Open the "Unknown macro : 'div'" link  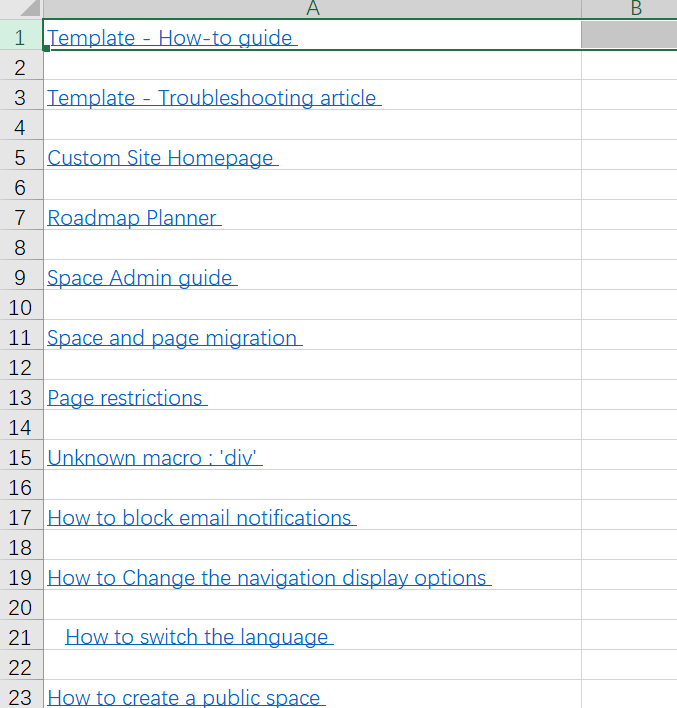(x=155, y=458)
